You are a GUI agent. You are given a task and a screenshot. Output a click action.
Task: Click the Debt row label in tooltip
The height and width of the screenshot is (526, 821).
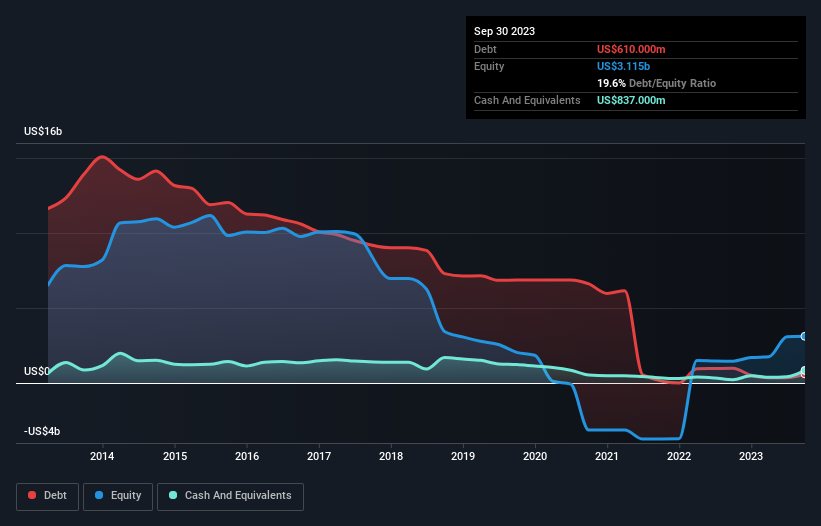pos(485,49)
